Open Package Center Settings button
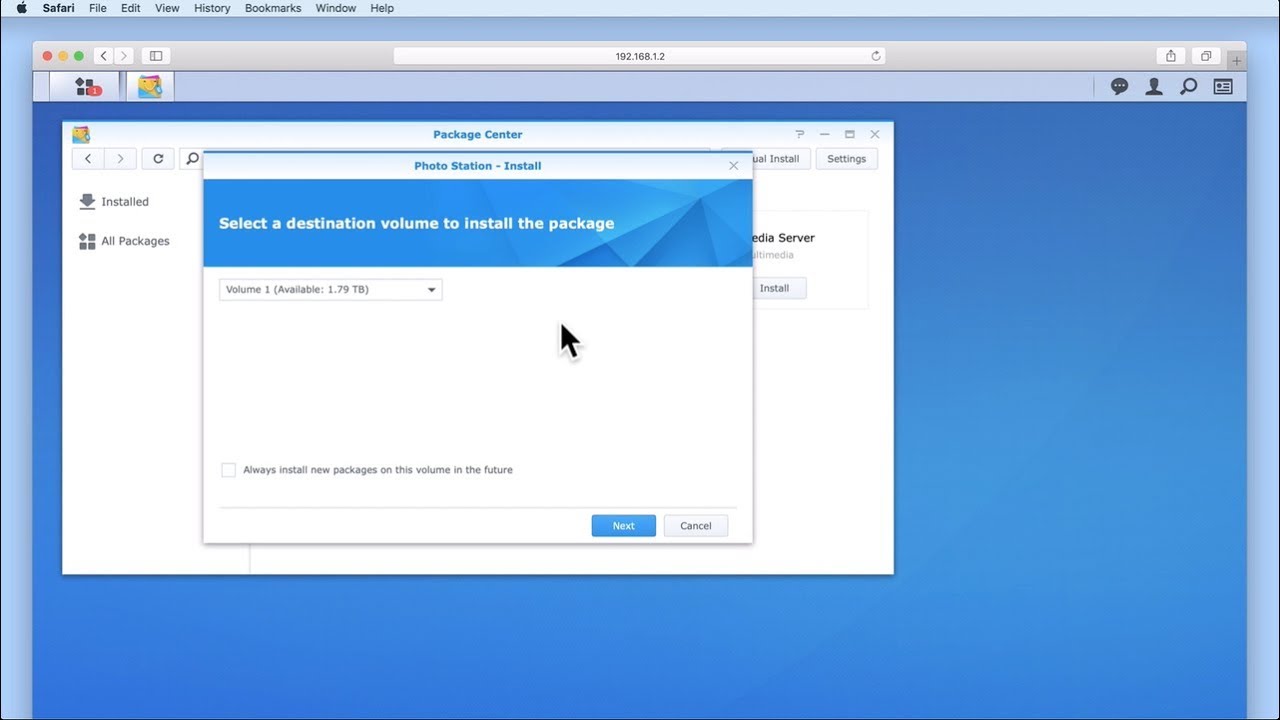 (x=847, y=159)
